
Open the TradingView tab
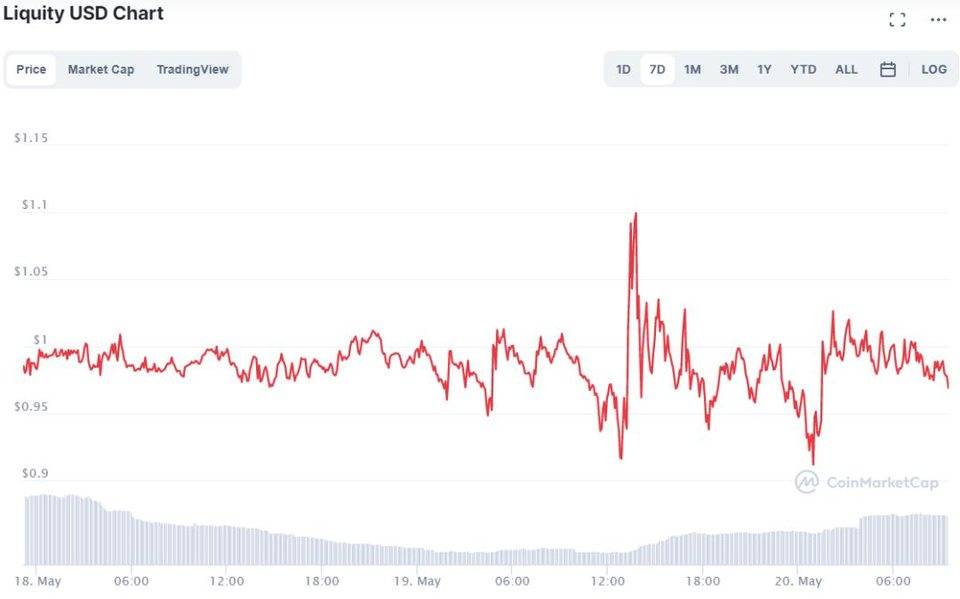[x=192, y=69]
